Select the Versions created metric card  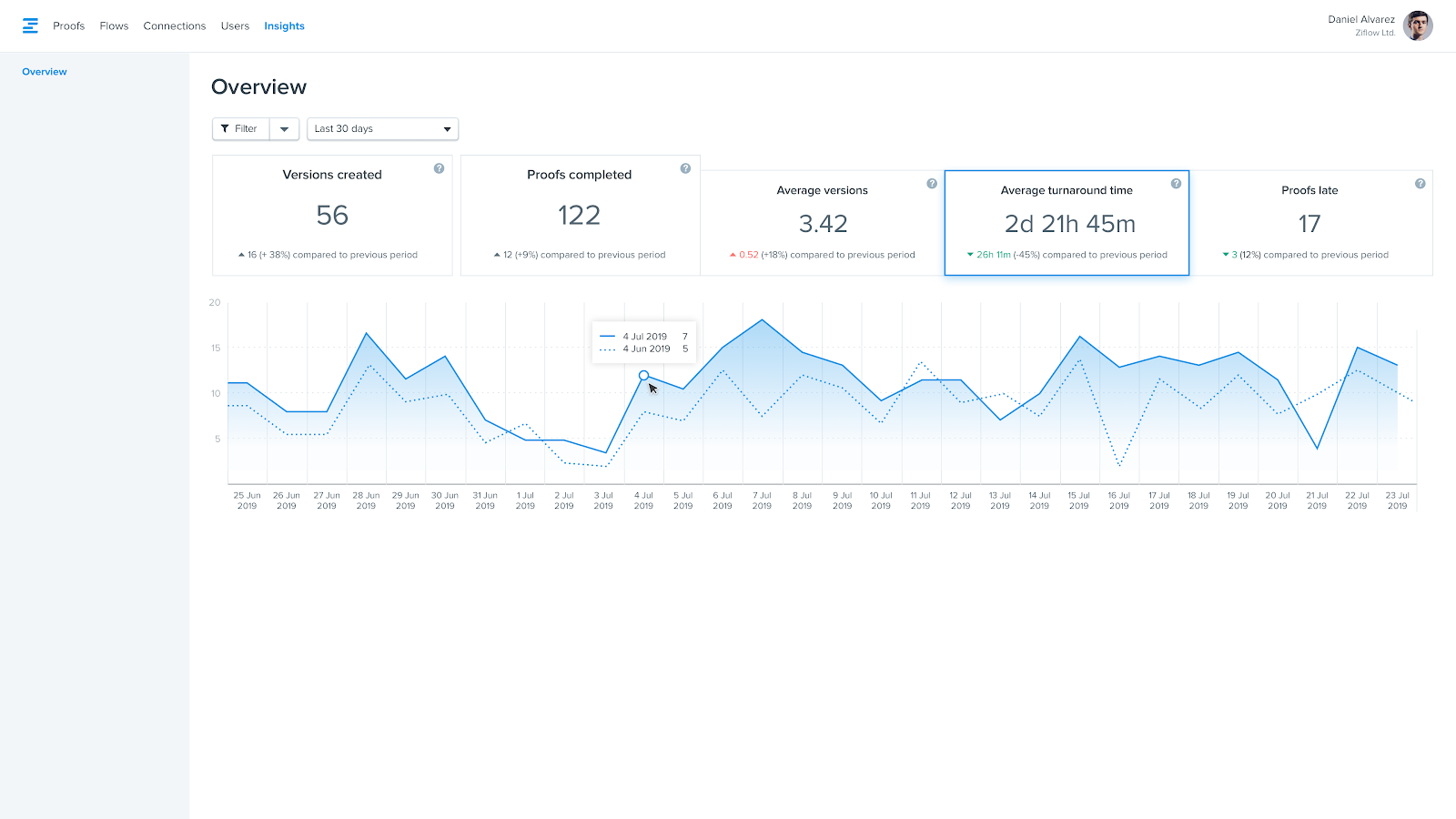[332, 216]
